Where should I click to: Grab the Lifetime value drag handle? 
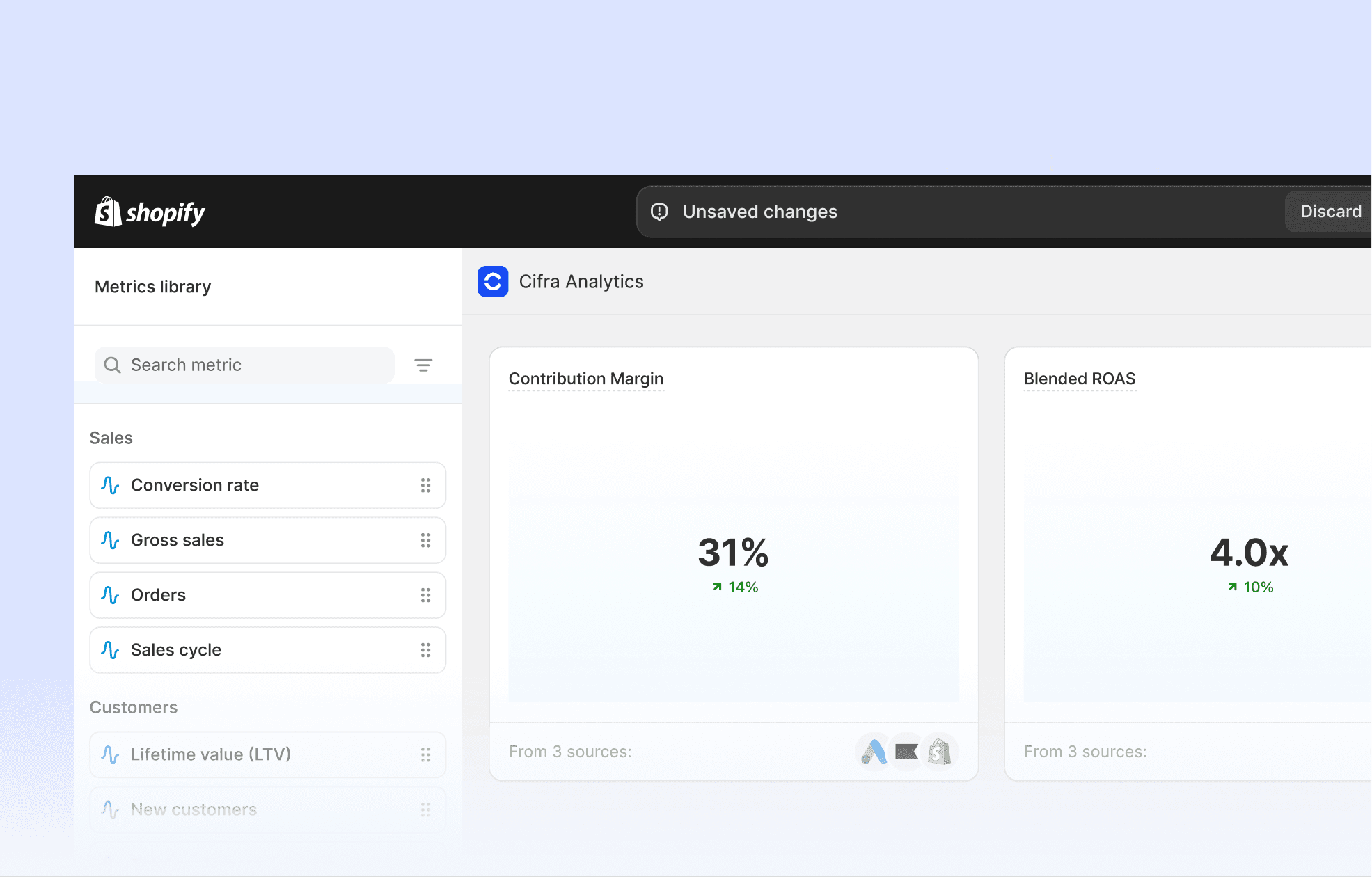point(425,754)
